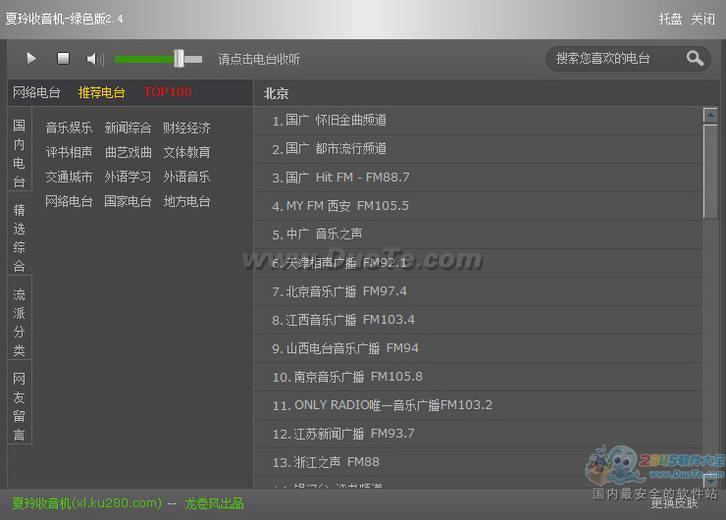Switch to the 网络电台 tab
Image resolution: width=726 pixels, height=520 pixels.
[x=37, y=92]
